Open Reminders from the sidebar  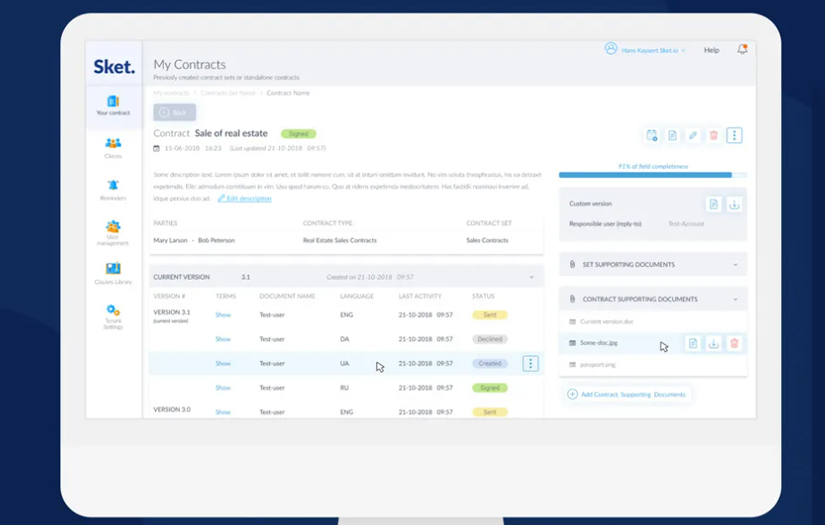tap(113, 190)
